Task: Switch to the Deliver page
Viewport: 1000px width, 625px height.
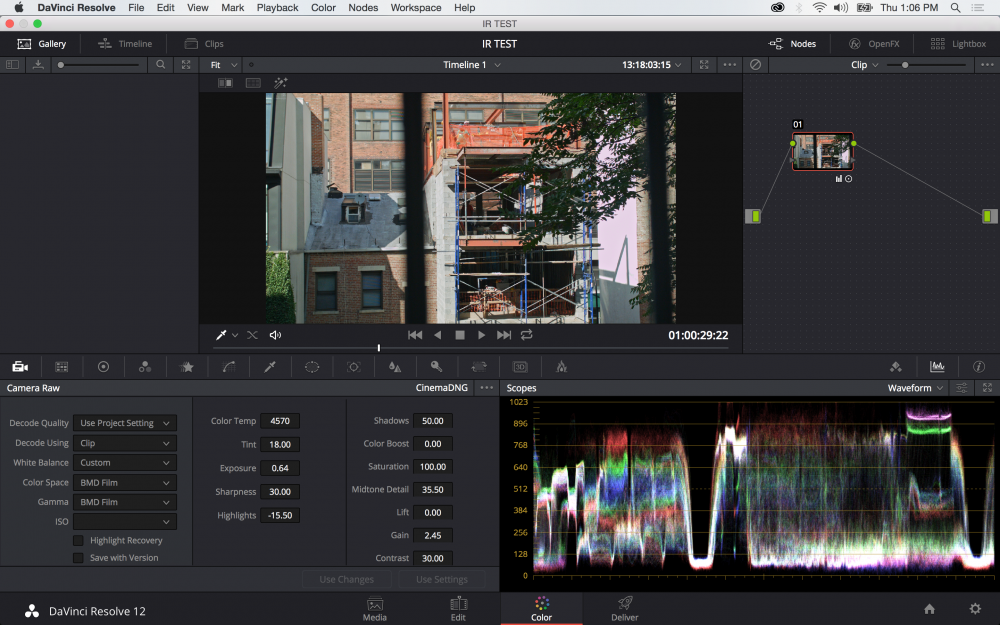Action: tap(624, 609)
